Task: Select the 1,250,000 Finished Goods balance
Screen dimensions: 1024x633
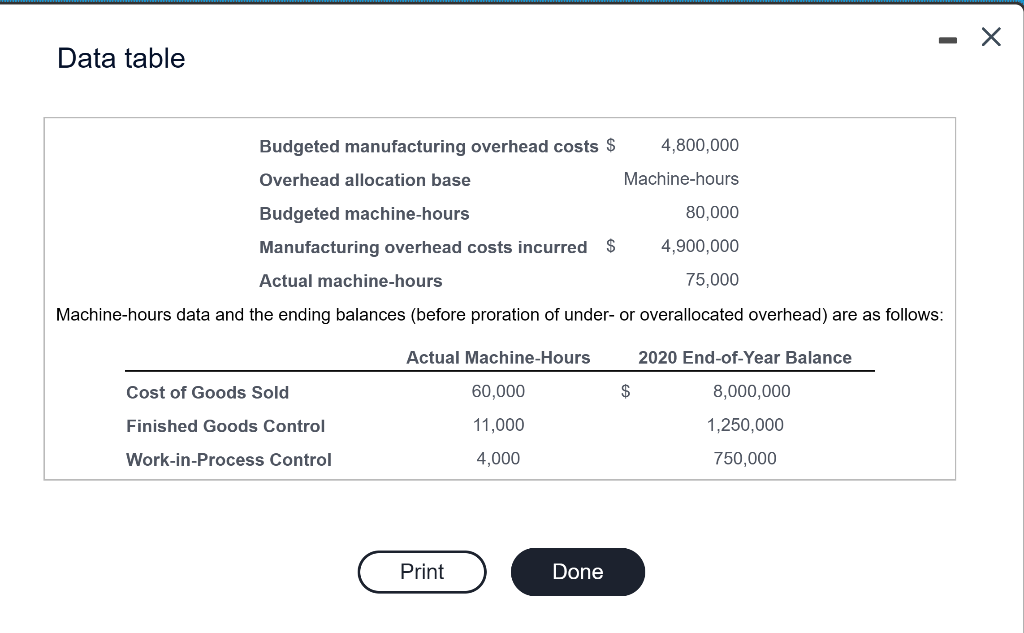Action: pos(744,425)
